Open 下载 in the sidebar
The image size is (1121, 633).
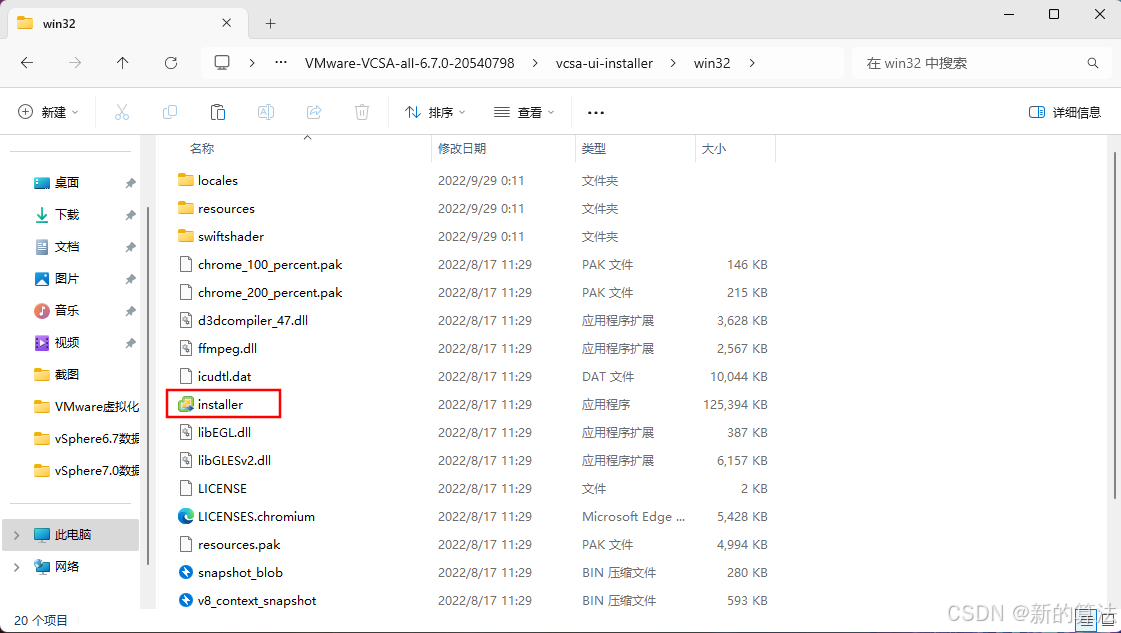tap(66, 215)
